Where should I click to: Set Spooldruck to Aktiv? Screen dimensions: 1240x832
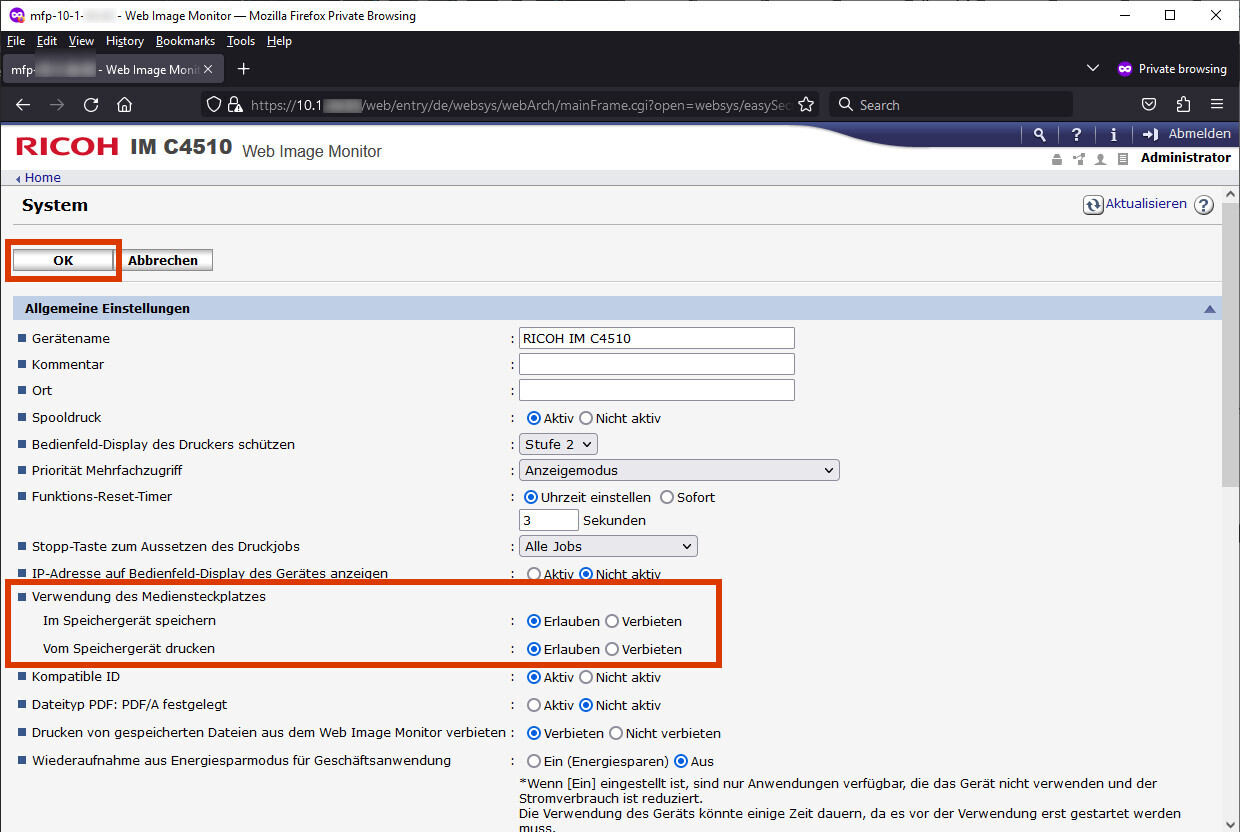click(534, 418)
